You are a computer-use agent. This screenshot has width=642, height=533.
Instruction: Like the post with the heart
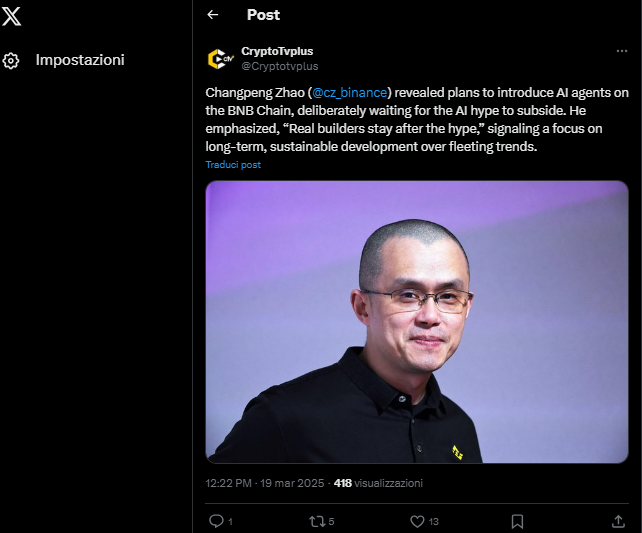click(418, 521)
